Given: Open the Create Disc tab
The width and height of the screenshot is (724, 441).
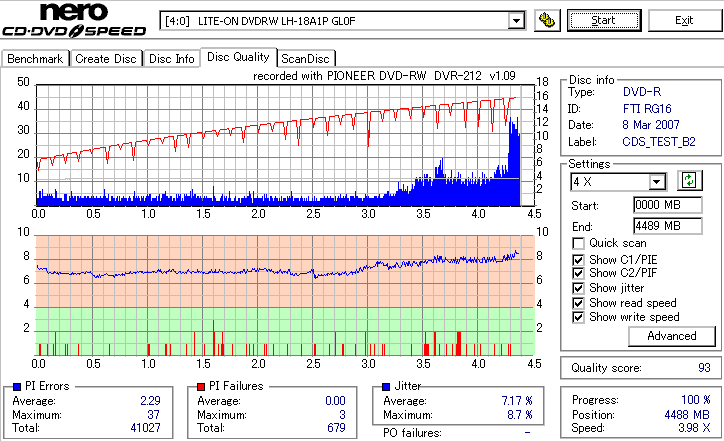Looking at the screenshot, I should 106,59.
